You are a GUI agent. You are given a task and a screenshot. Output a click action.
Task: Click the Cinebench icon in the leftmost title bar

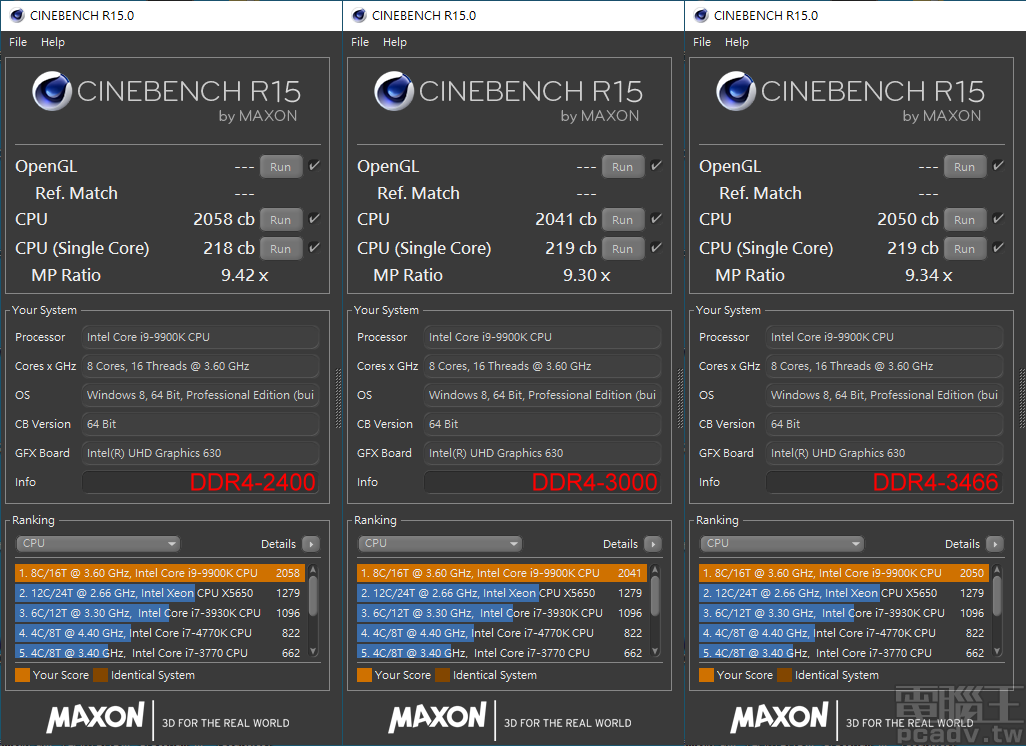[16, 15]
